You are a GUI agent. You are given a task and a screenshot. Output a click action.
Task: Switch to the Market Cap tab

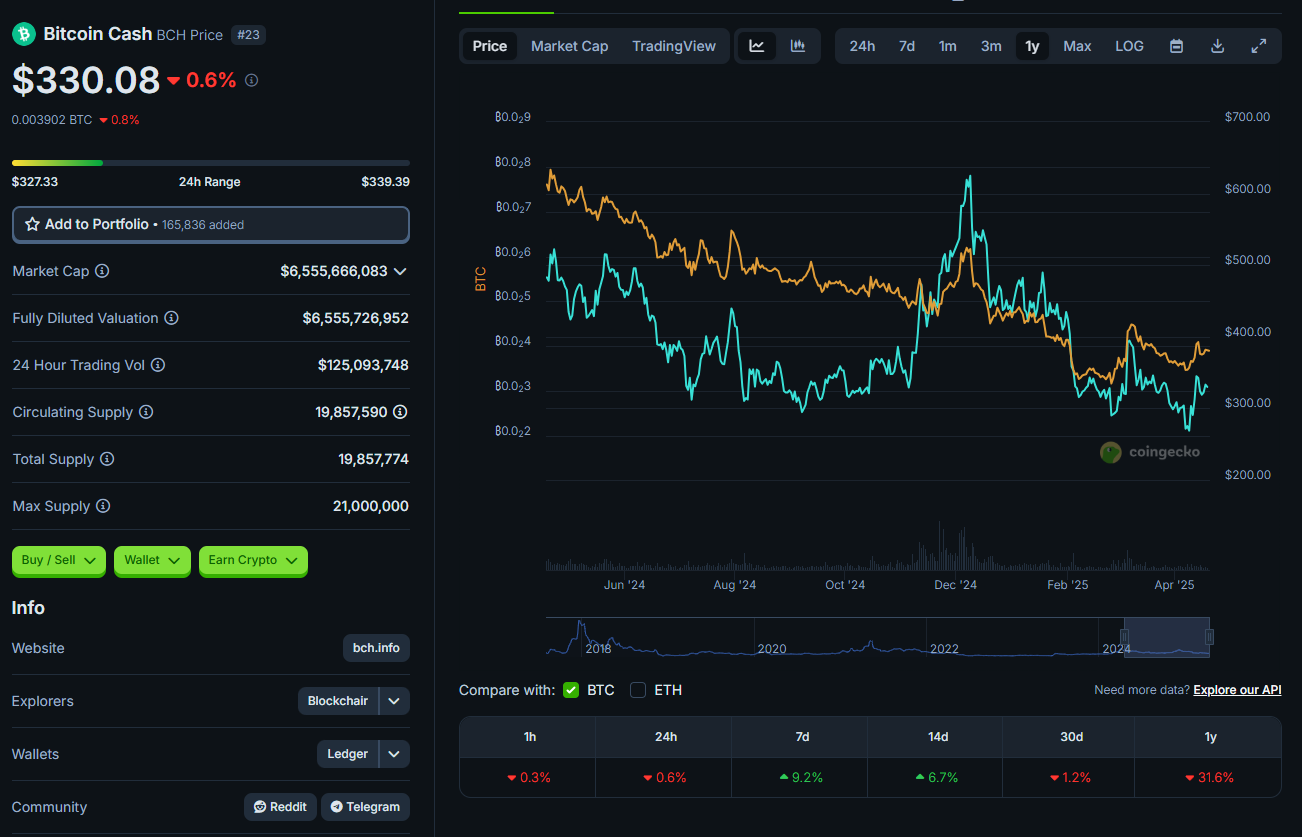pos(569,46)
